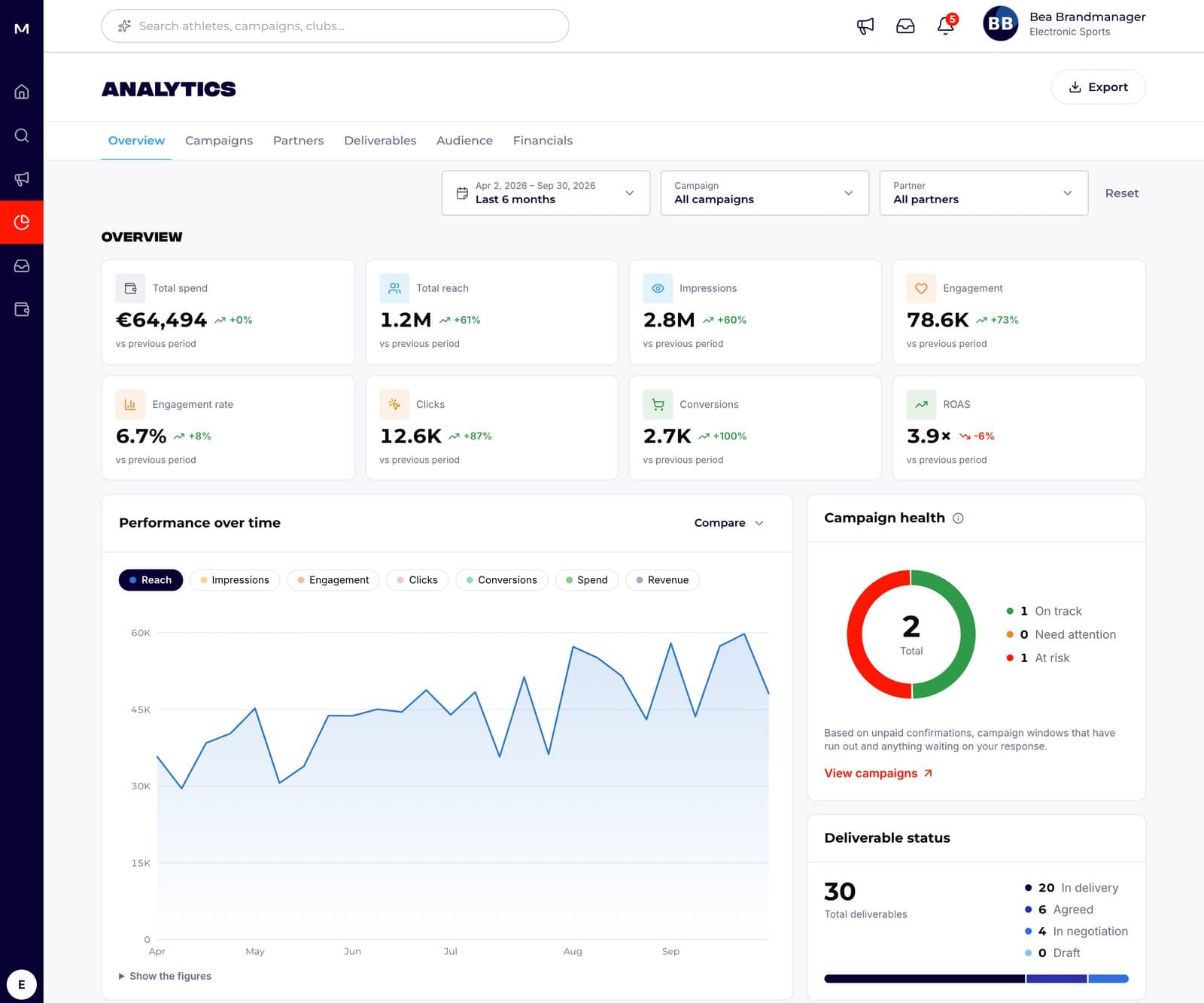Click the 30 Total deliverables count
Screen dimensions: 1204x1003
840,892
